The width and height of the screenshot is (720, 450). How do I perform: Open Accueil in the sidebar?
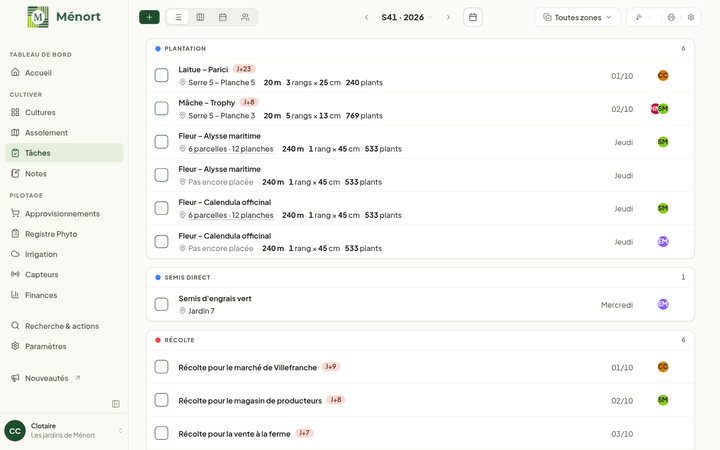point(64,73)
